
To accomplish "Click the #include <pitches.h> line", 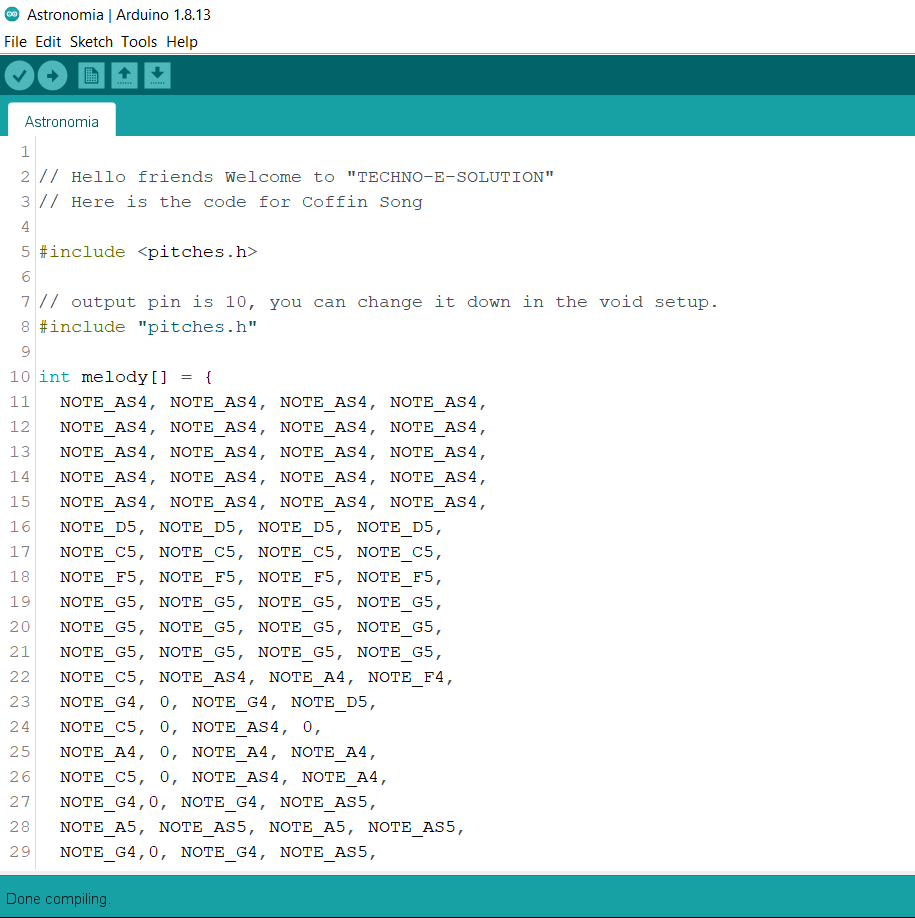I will (x=148, y=252).
